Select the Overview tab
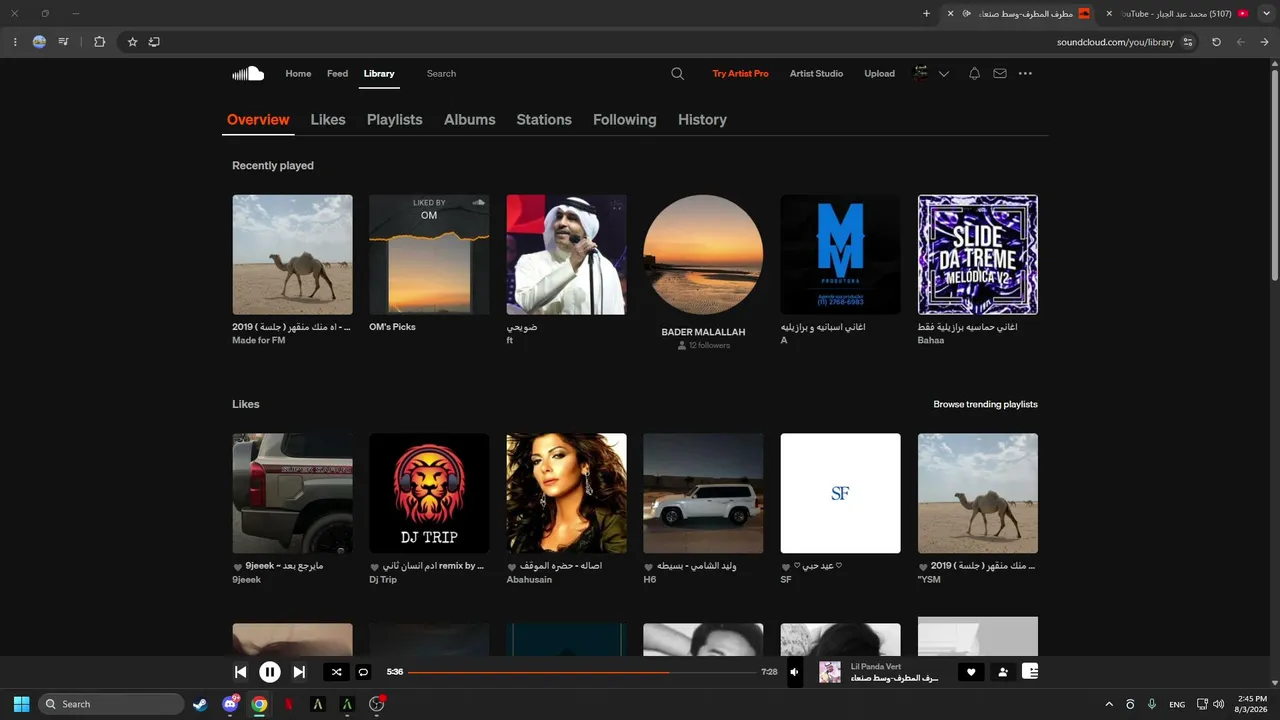The width and height of the screenshot is (1280, 720). (x=258, y=119)
